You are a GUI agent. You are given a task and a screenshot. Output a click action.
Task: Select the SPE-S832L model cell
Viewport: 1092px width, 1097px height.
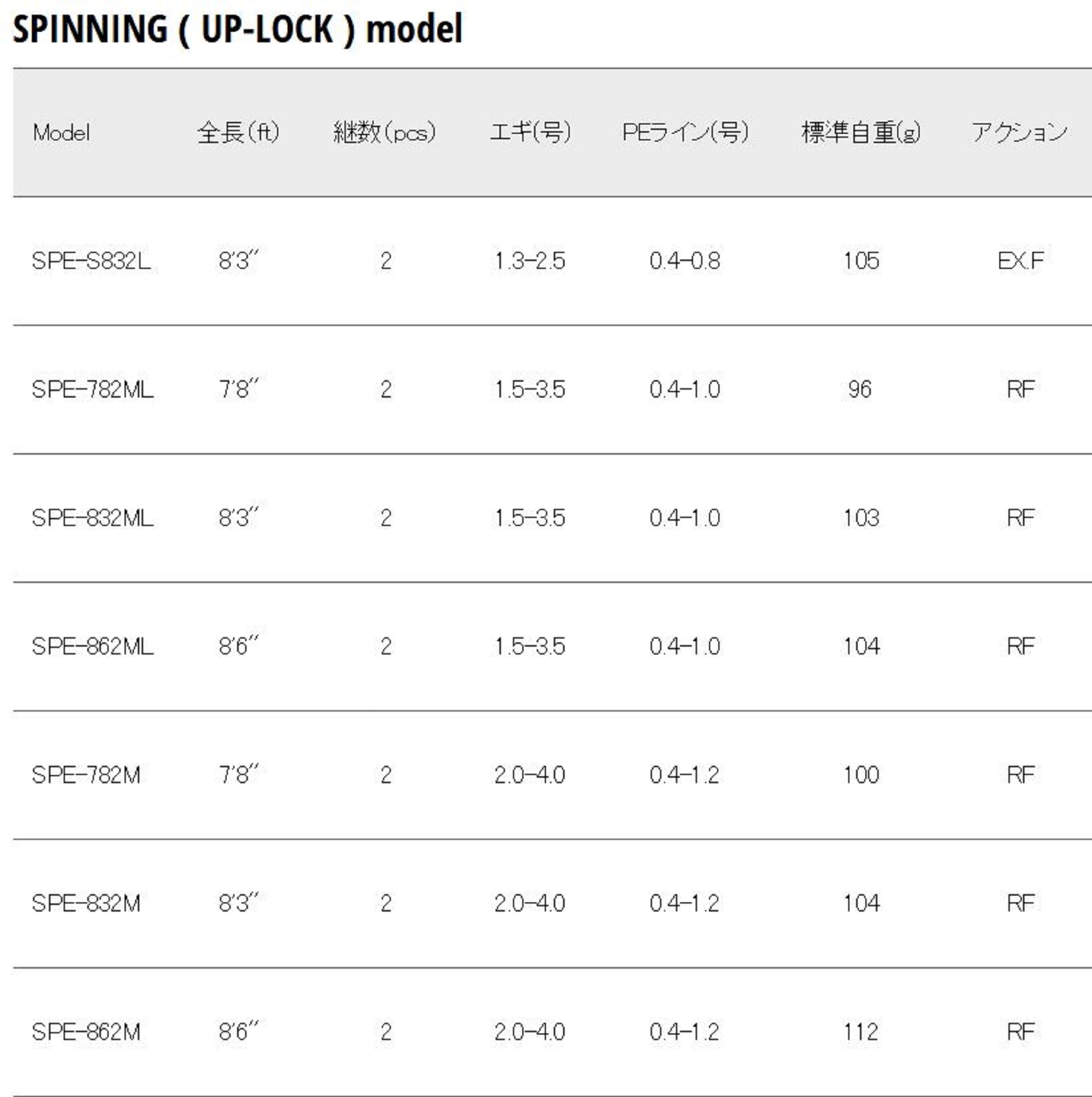[92, 261]
